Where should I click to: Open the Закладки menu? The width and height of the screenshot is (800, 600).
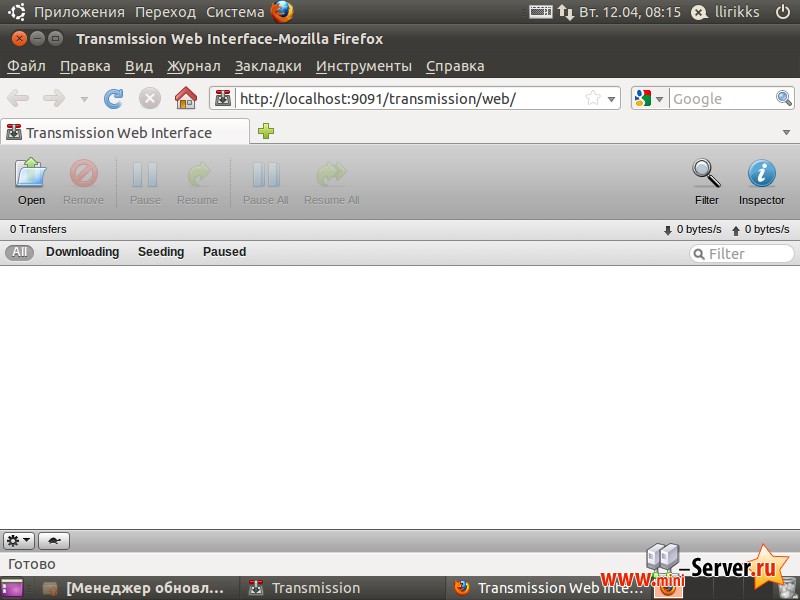tap(268, 66)
